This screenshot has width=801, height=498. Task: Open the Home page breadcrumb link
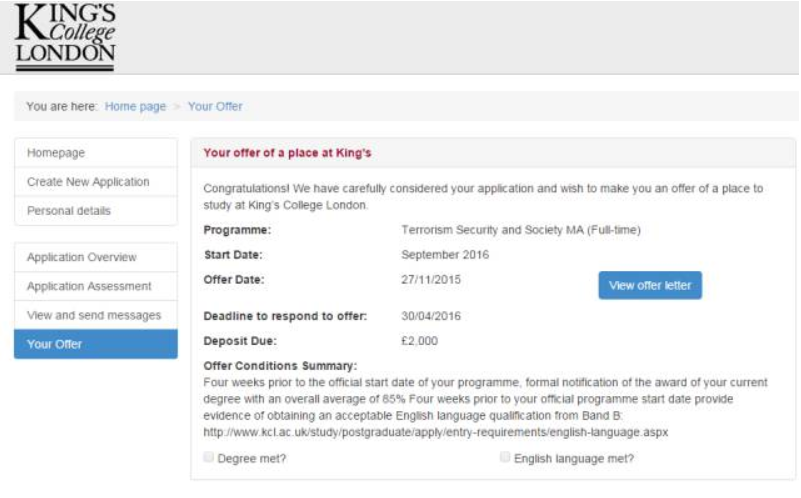coord(135,106)
